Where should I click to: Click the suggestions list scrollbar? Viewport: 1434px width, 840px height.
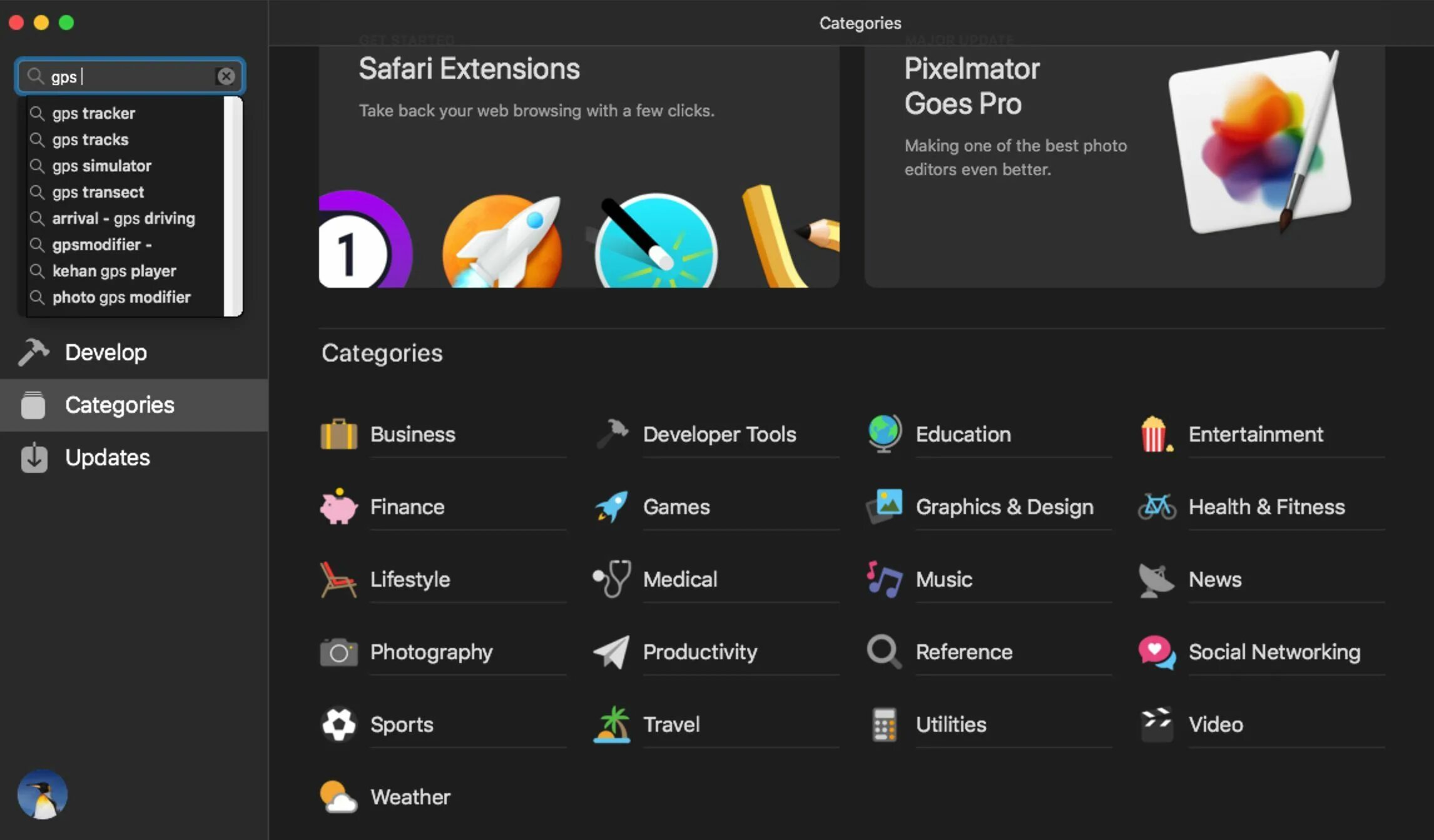point(233,206)
